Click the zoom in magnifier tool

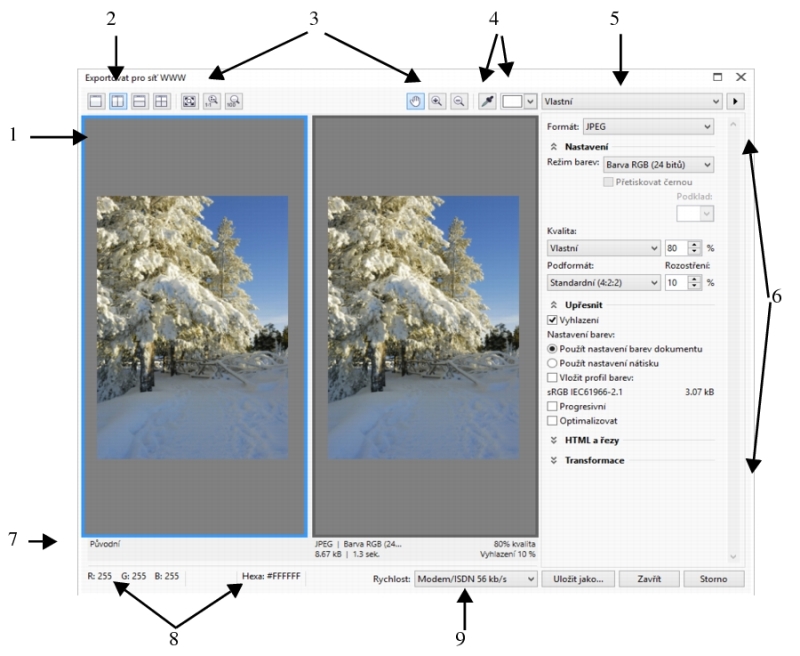(x=437, y=101)
